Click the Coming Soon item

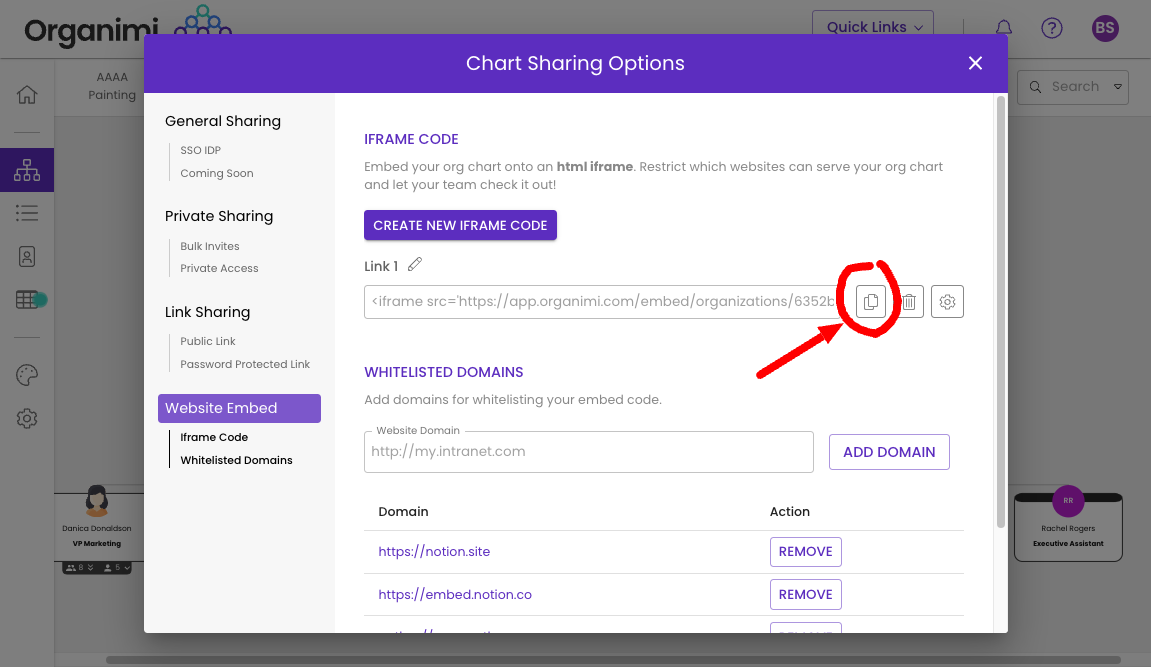coord(217,173)
